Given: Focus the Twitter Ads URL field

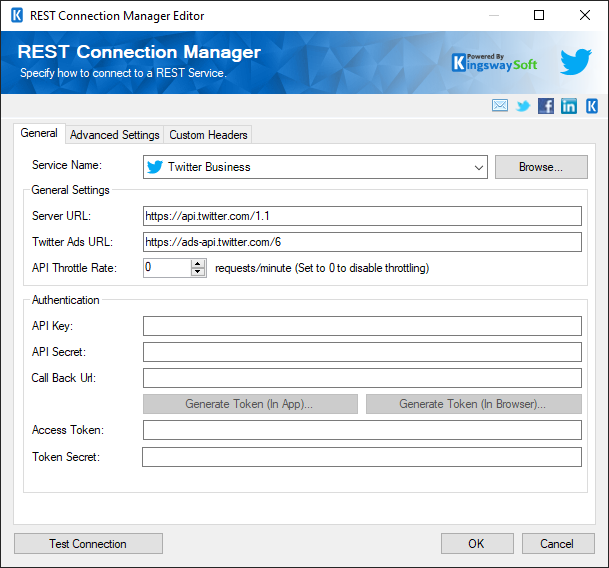Looking at the screenshot, I should coord(362,242).
